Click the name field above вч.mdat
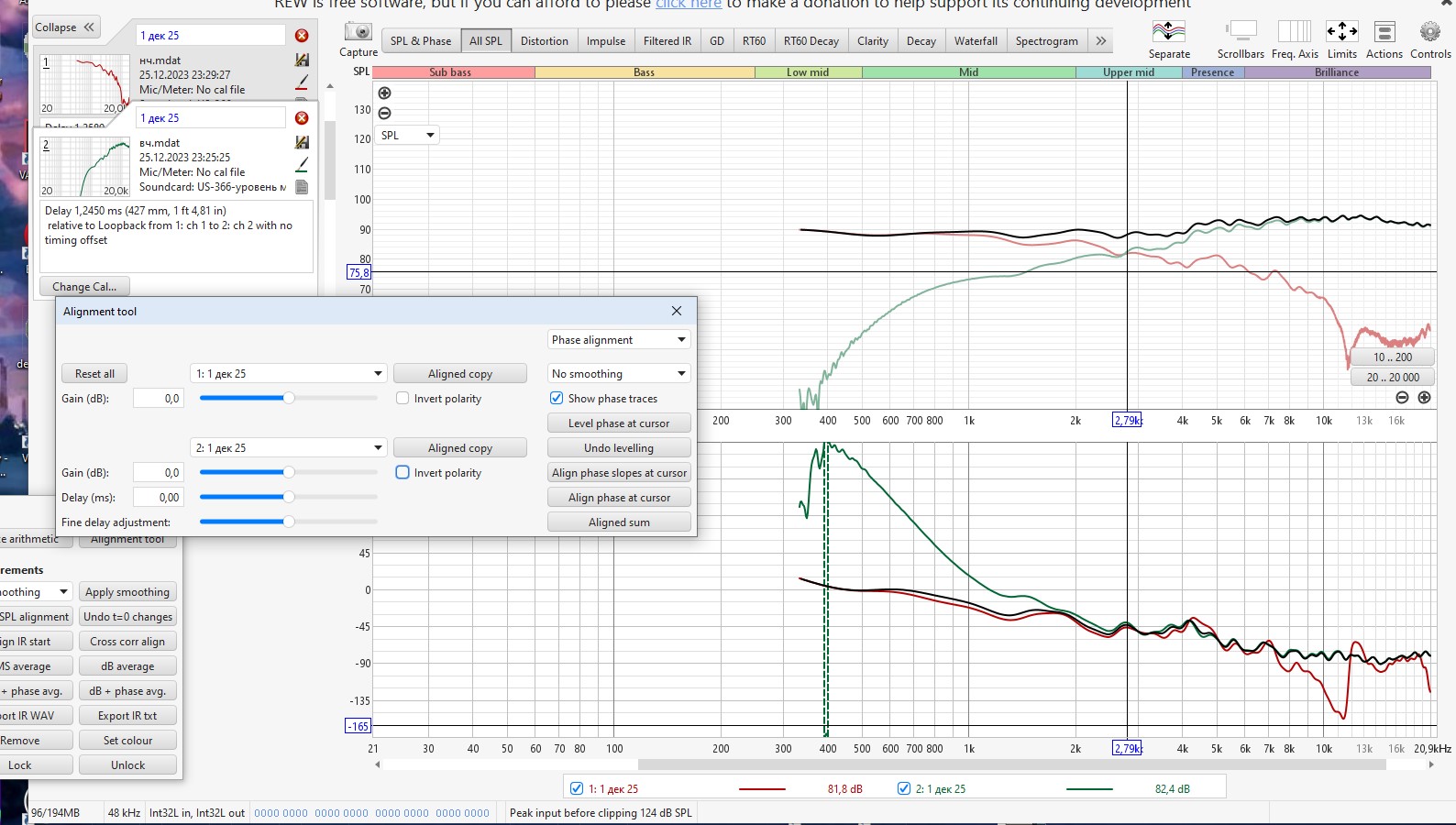Viewport: 1456px width, 825px height. (x=211, y=118)
